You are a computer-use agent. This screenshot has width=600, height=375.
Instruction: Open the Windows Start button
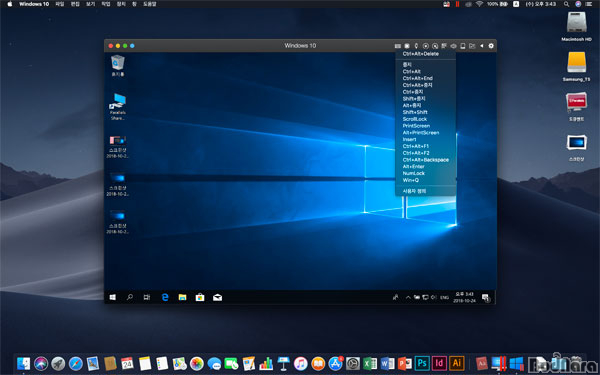112,297
